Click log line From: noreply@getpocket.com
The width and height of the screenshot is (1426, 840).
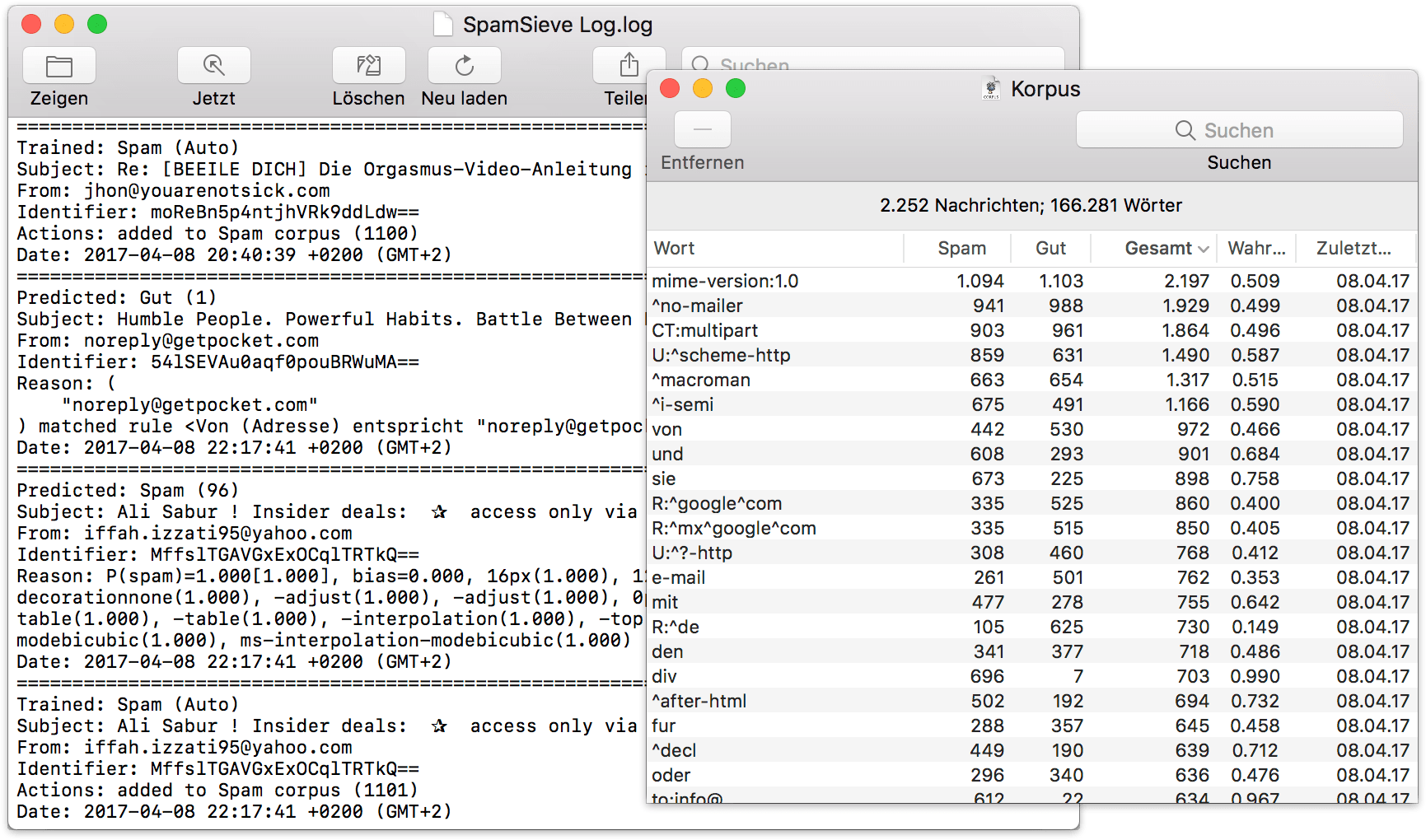pyautogui.click(x=167, y=340)
